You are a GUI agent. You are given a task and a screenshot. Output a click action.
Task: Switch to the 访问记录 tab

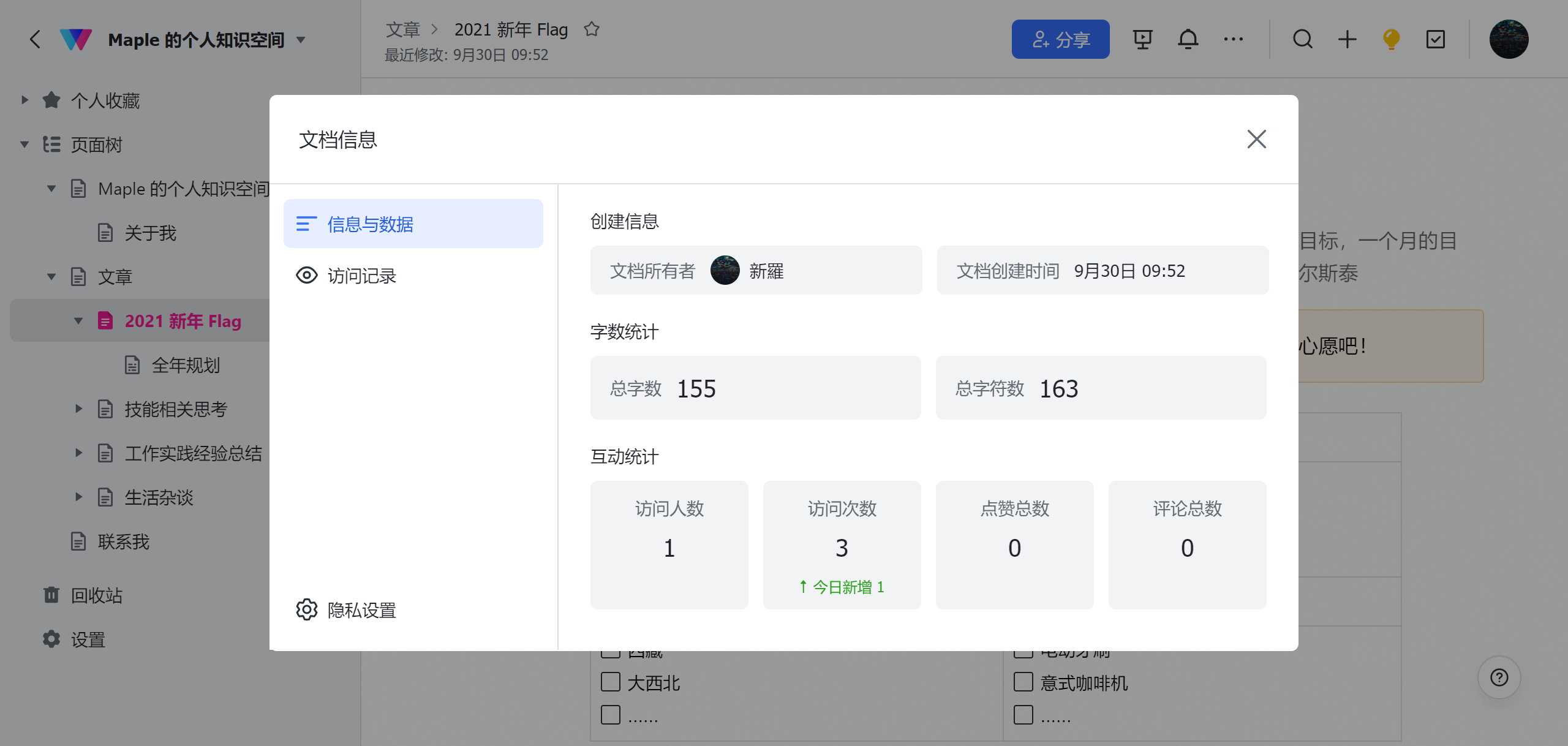[x=361, y=276]
